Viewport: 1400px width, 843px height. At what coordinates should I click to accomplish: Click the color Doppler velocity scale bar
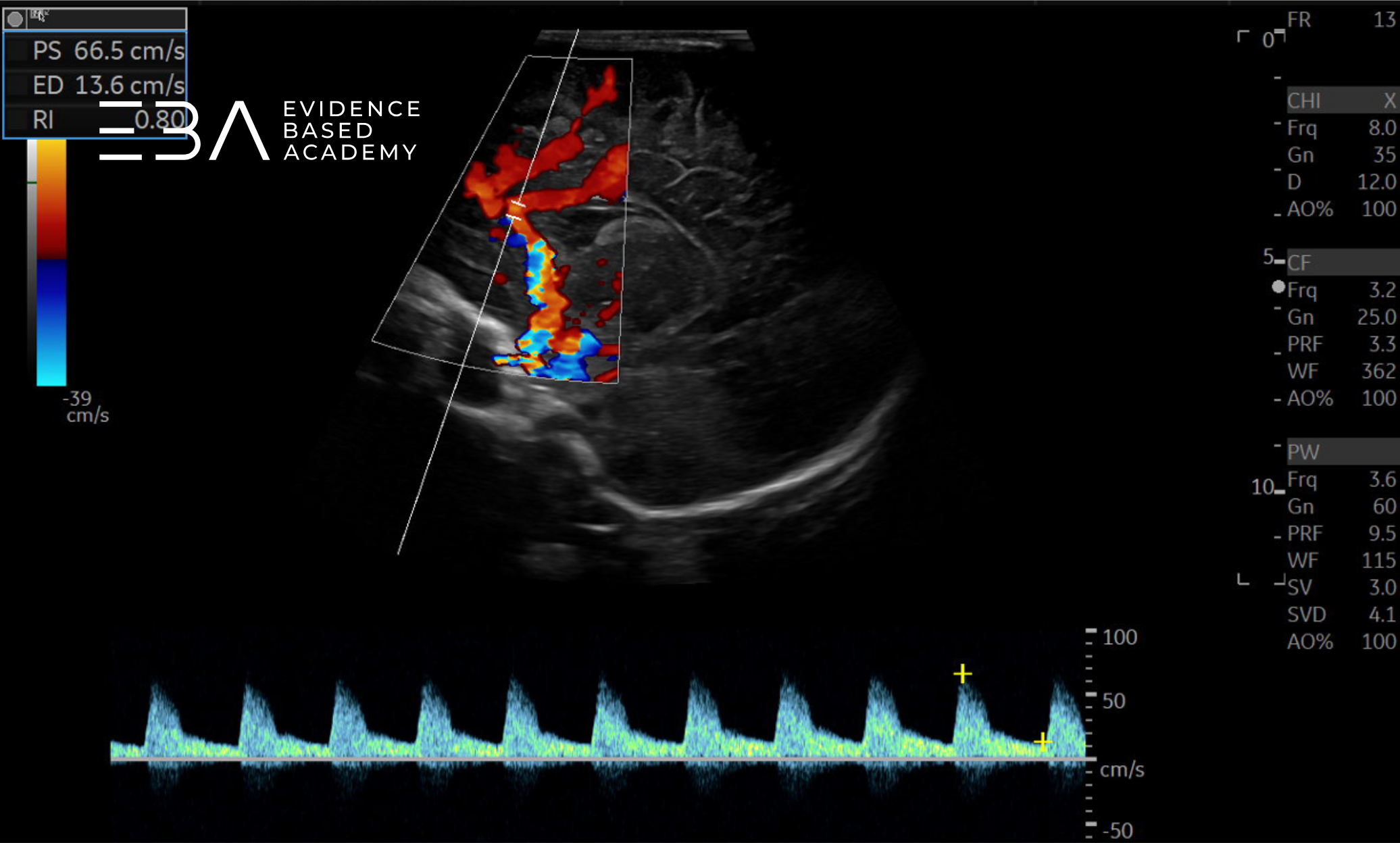[51, 263]
